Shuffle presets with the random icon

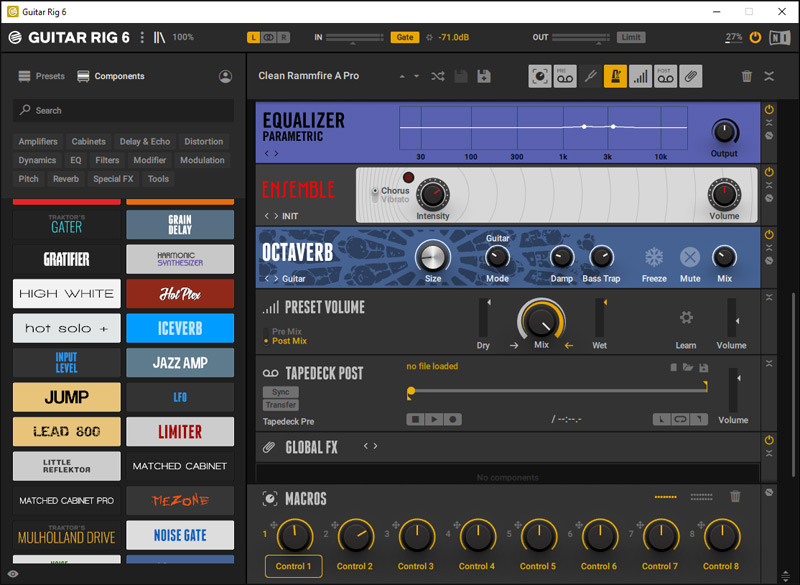[438, 76]
